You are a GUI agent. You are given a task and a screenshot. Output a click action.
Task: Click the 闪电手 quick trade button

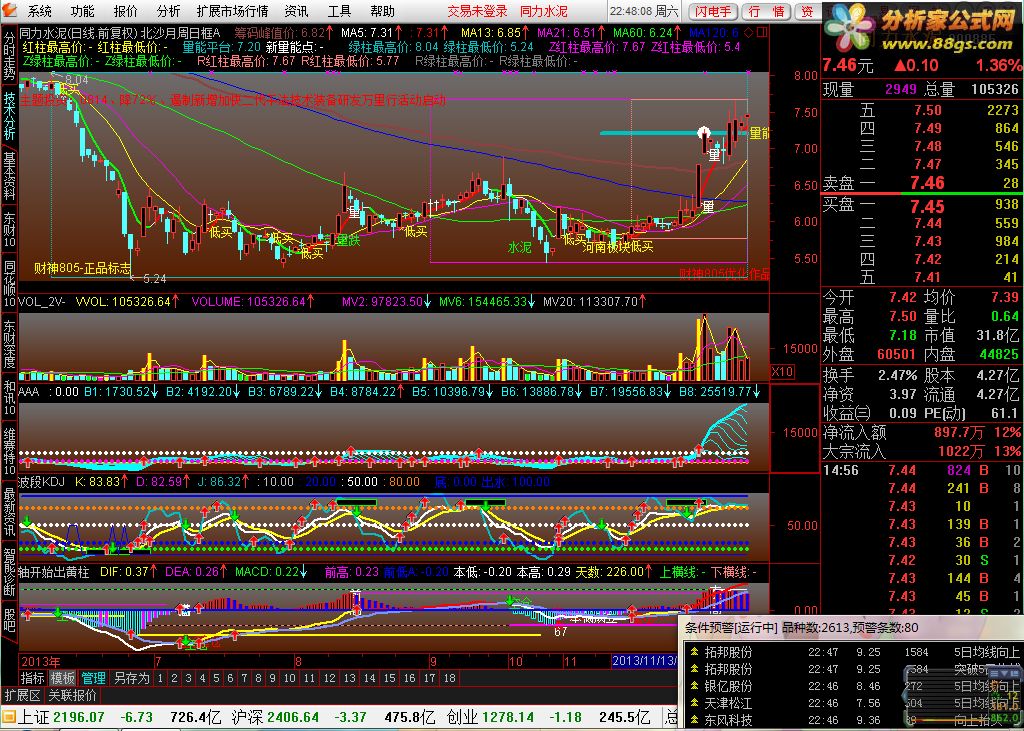(712, 11)
